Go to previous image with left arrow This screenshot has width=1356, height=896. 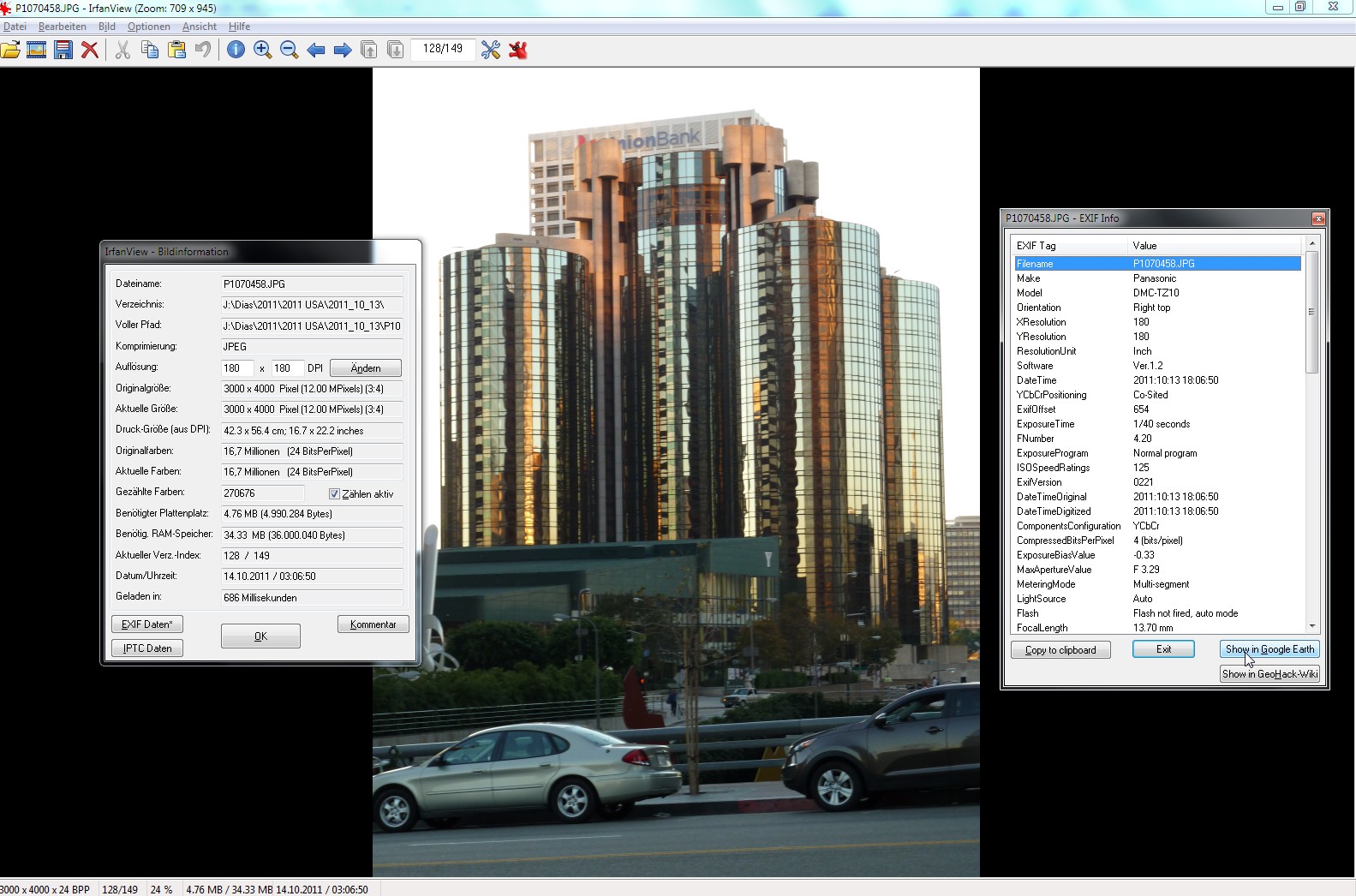[x=316, y=50]
